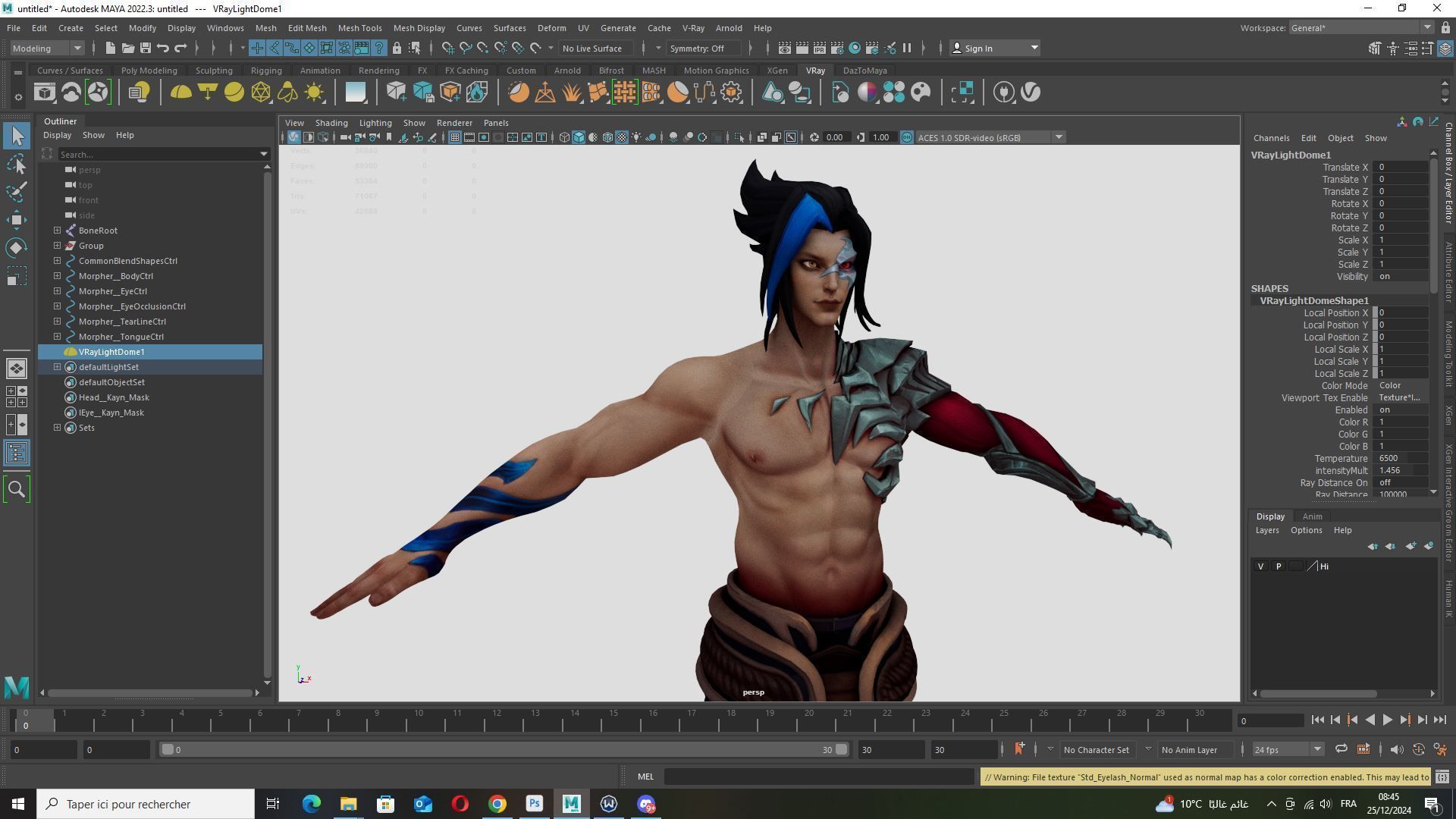This screenshot has width=1456, height=819.
Task: Click the V-Ray IES light shelf icon
Action: pos(287,93)
